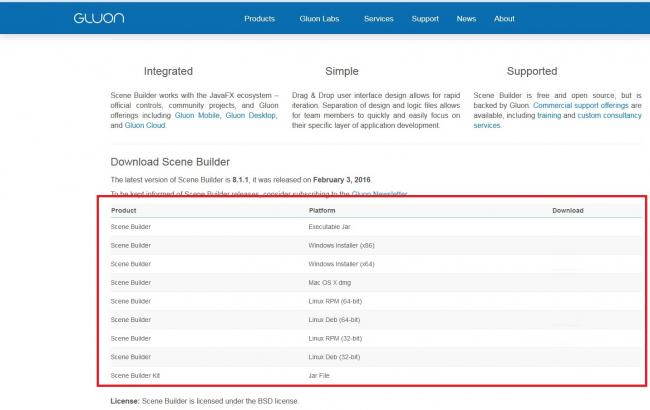Open the Services menu item
Viewport: 650px width, 410px height.
[x=378, y=19]
